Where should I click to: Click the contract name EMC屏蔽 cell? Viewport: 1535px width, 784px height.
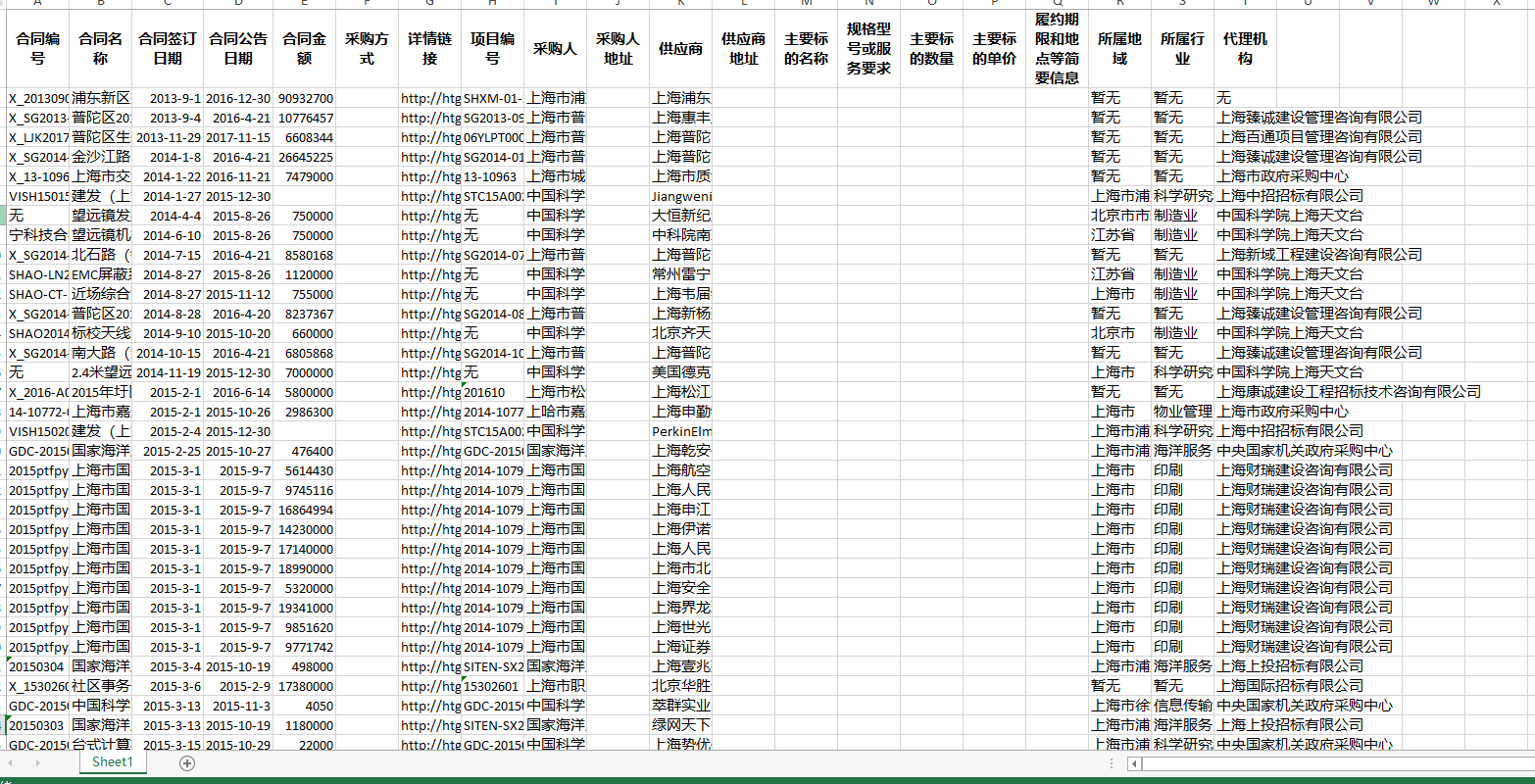point(101,274)
